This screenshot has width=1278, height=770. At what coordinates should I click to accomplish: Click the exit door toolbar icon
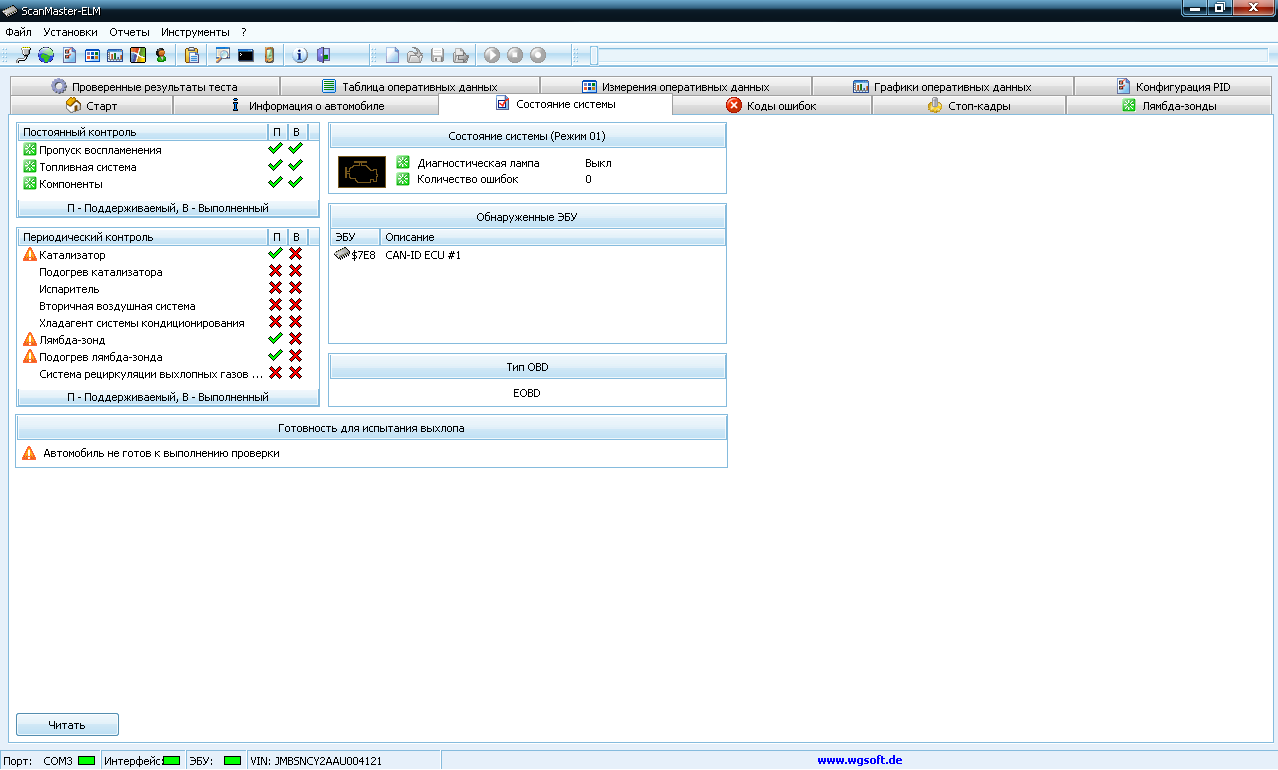pyautogui.click(x=321, y=55)
